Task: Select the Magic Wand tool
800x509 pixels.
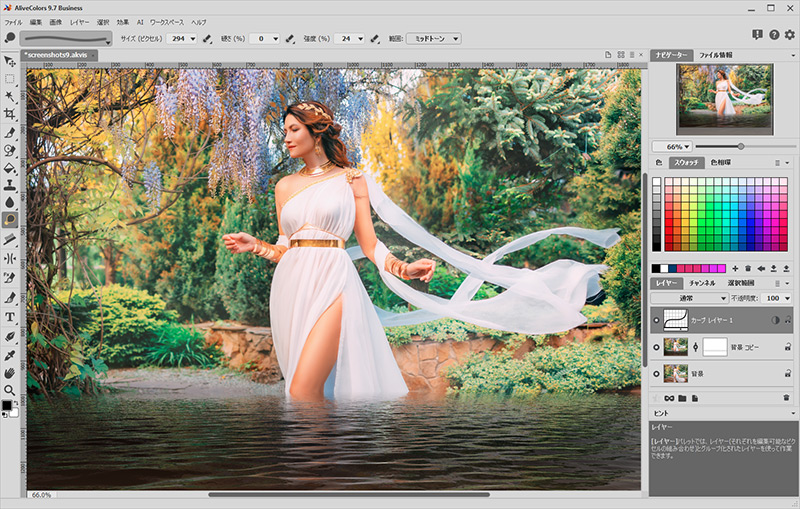Action: [x=9, y=96]
